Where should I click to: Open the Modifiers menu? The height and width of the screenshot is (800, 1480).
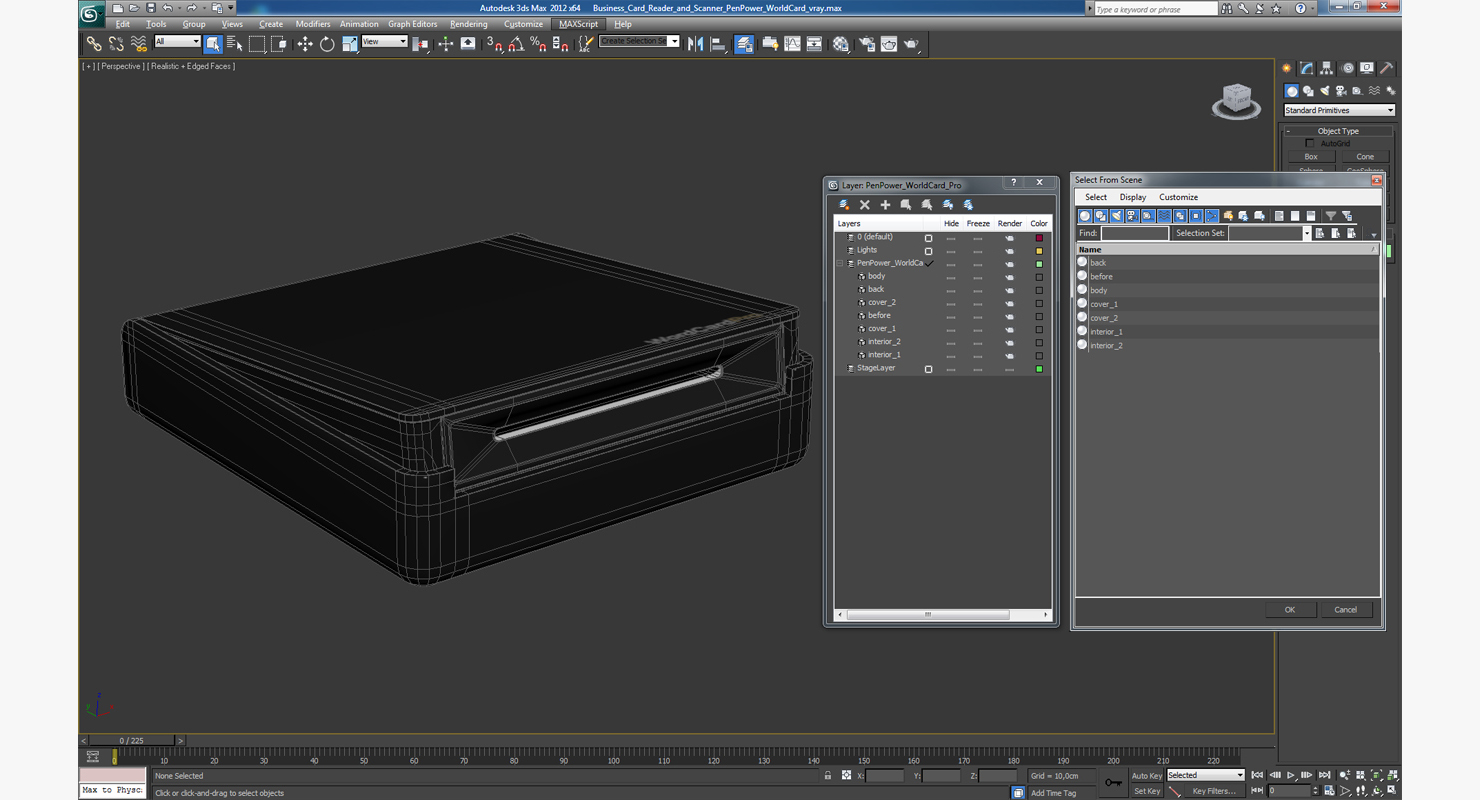pyautogui.click(x=313, y=24)
